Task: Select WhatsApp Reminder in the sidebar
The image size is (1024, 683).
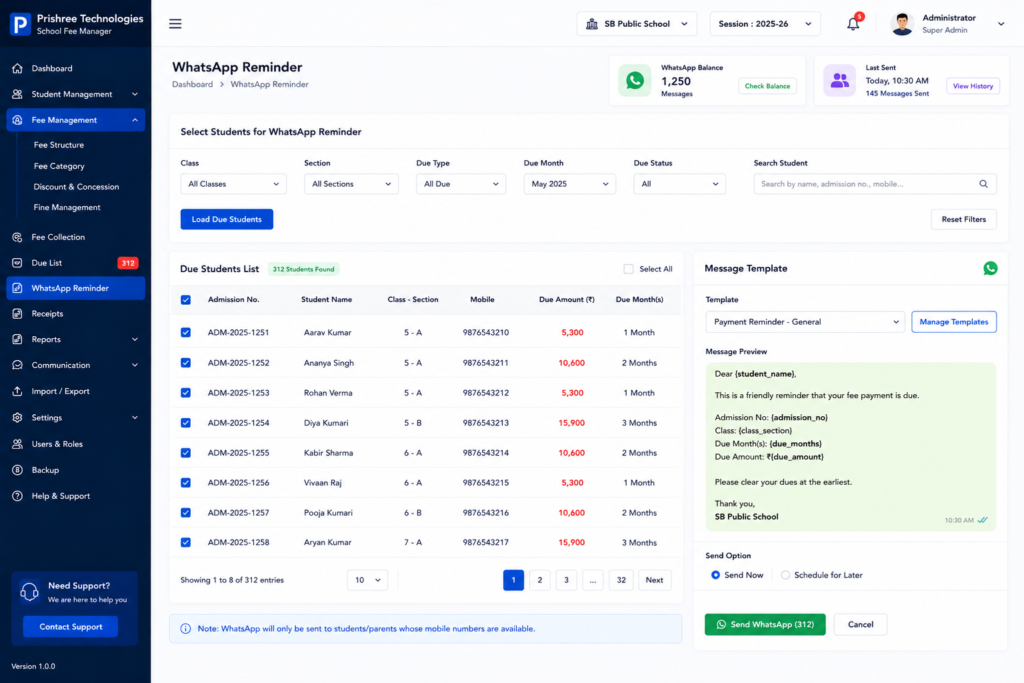Action: pos(76,288)
